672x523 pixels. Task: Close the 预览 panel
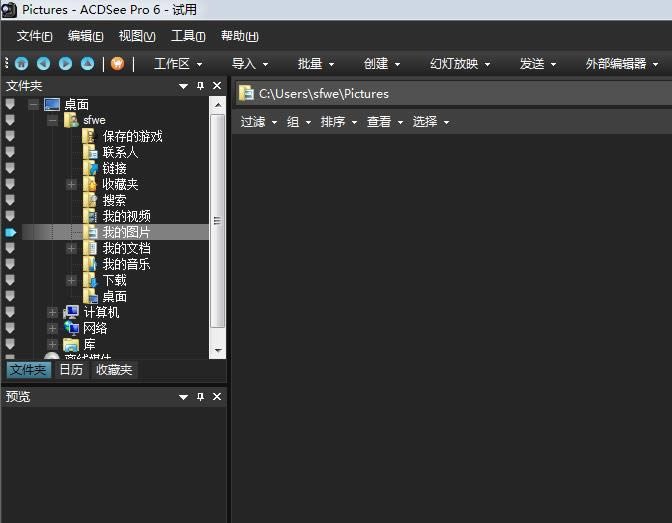tap(217, 397)
